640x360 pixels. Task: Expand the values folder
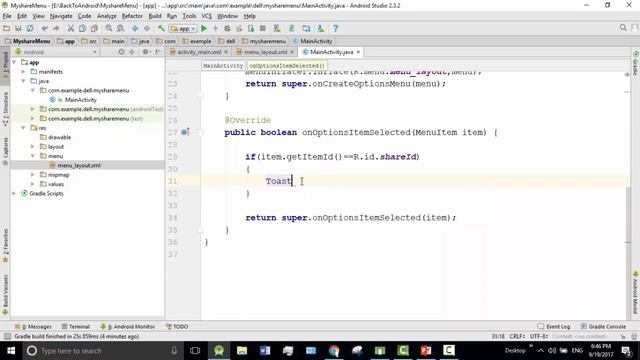click(x=33, y=184)
